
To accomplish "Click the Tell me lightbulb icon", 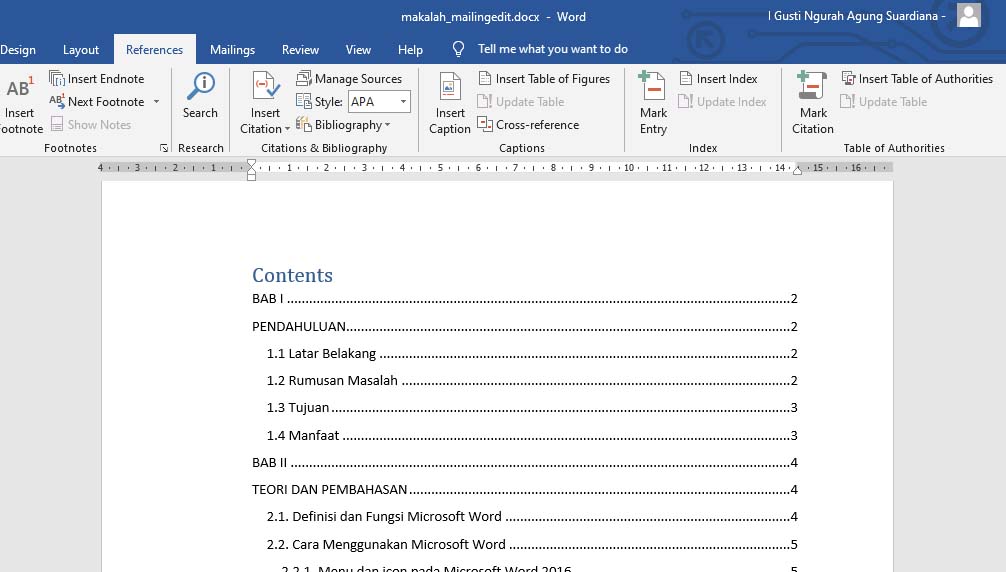I will click(458, 49).
